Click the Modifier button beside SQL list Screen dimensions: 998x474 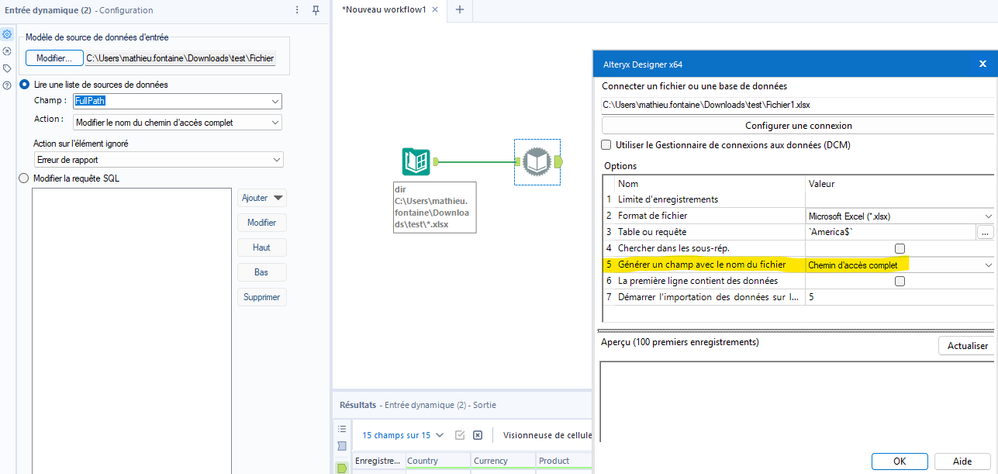coord(262,223)
